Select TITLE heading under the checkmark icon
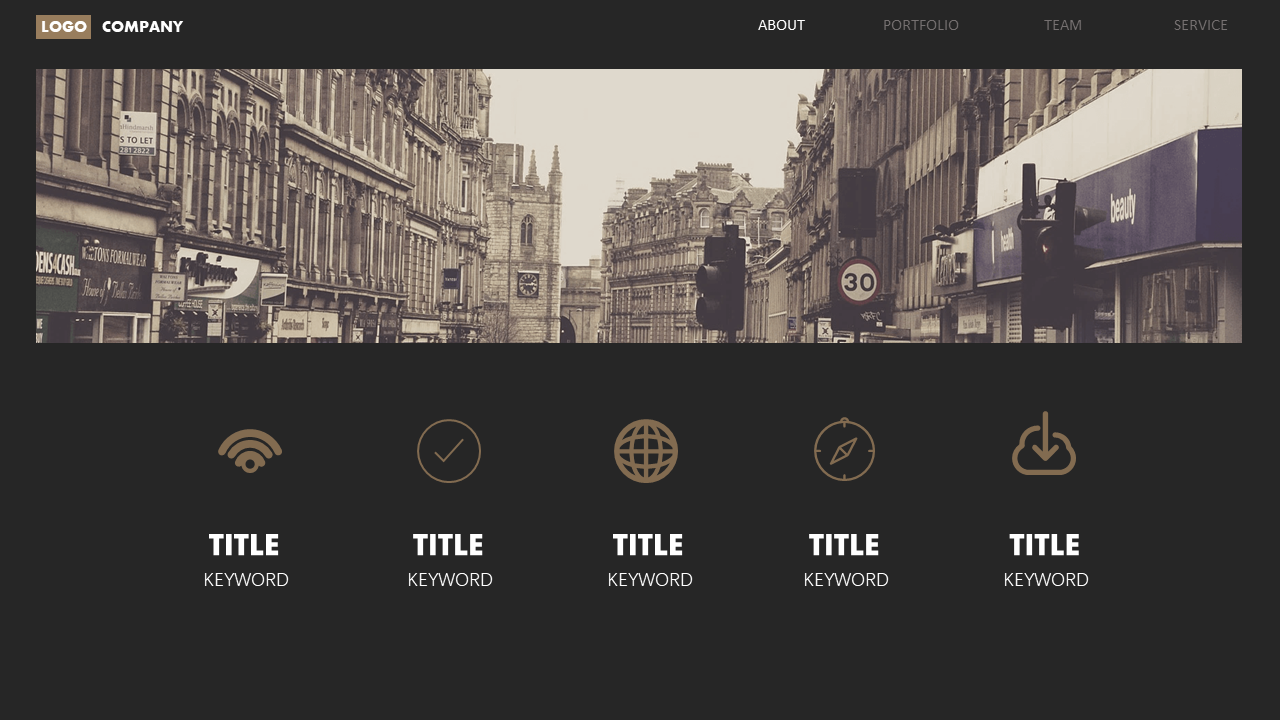This screenshot has width=1280, height=720. 448,545
